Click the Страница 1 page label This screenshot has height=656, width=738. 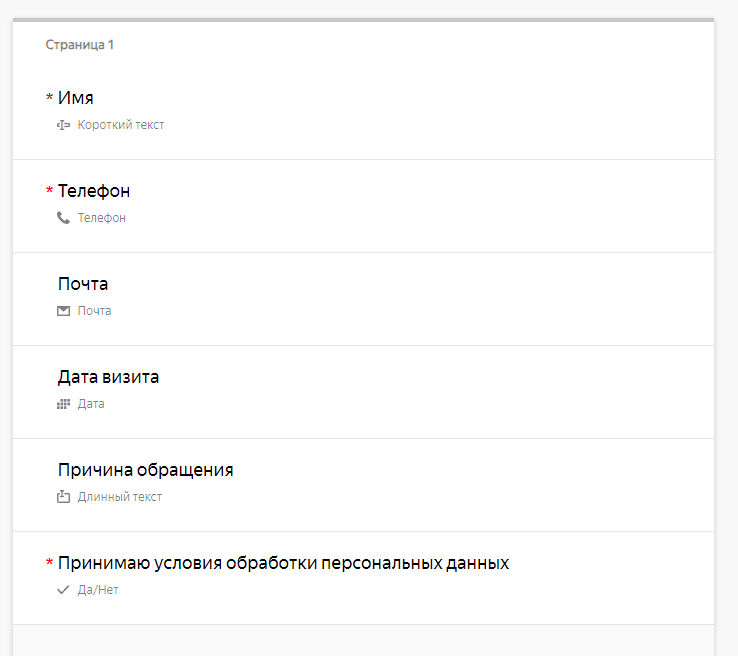(x=80, y=45)
